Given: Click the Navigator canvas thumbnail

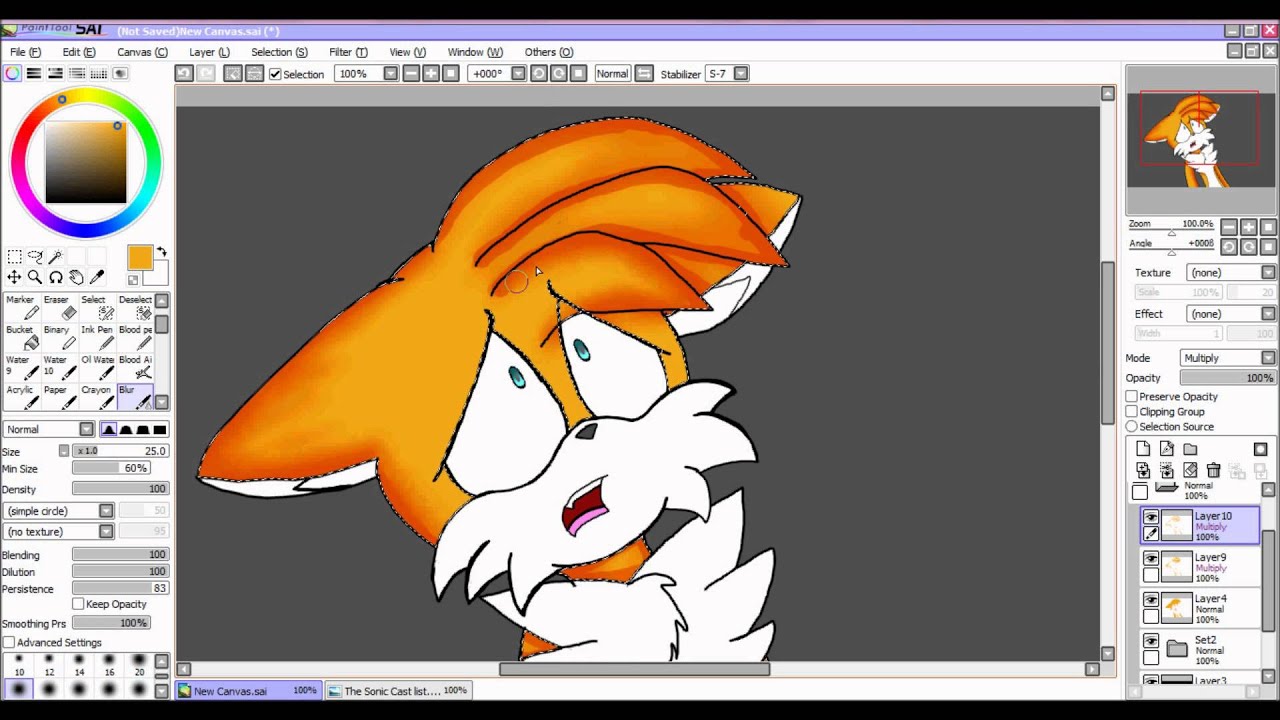Looking at the screenshot, I should coord(1201,140).
